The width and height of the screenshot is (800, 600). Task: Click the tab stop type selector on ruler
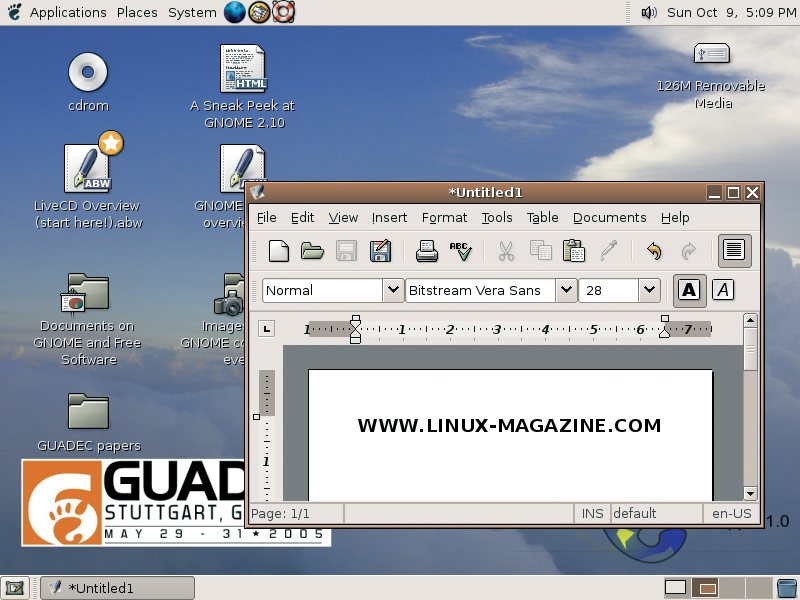(266, 329)
